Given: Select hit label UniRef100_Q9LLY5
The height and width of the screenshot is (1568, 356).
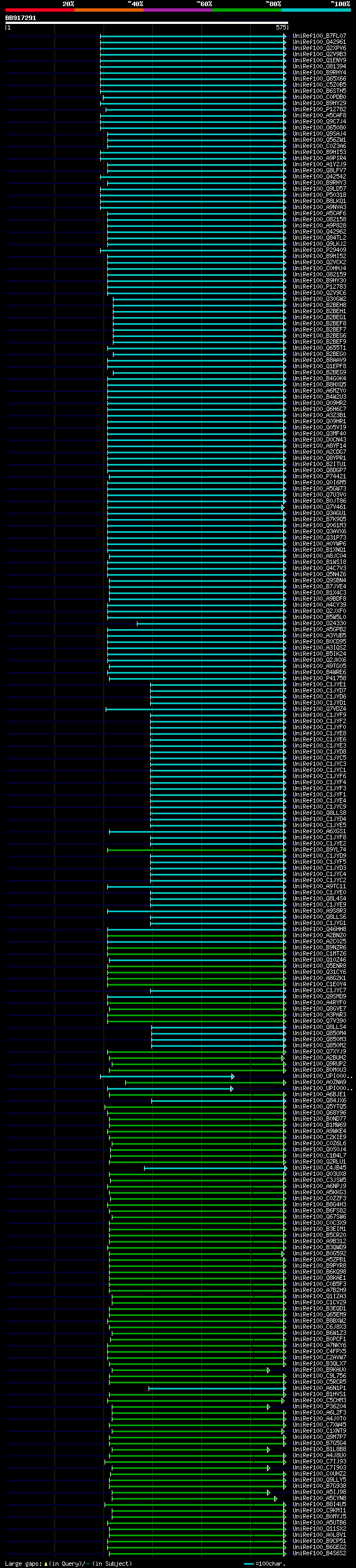Looking at the screenshot, I should [319, 1480].
